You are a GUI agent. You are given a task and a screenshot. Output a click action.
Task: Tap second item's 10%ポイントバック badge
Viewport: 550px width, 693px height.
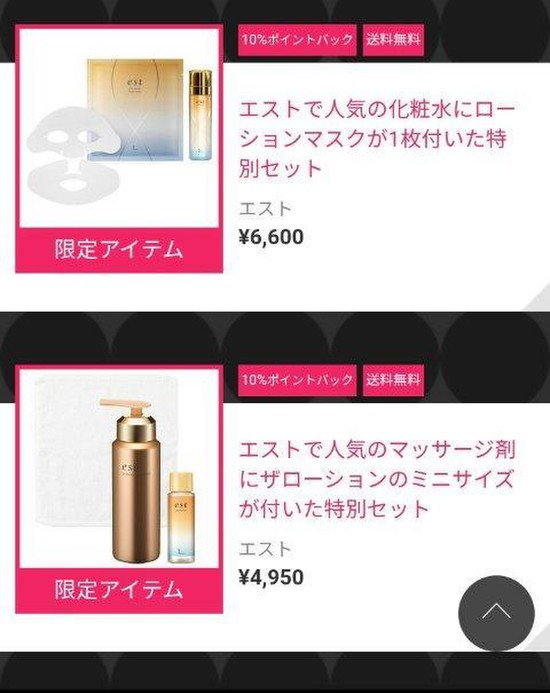pyautogui.click(x=297, y=380)
